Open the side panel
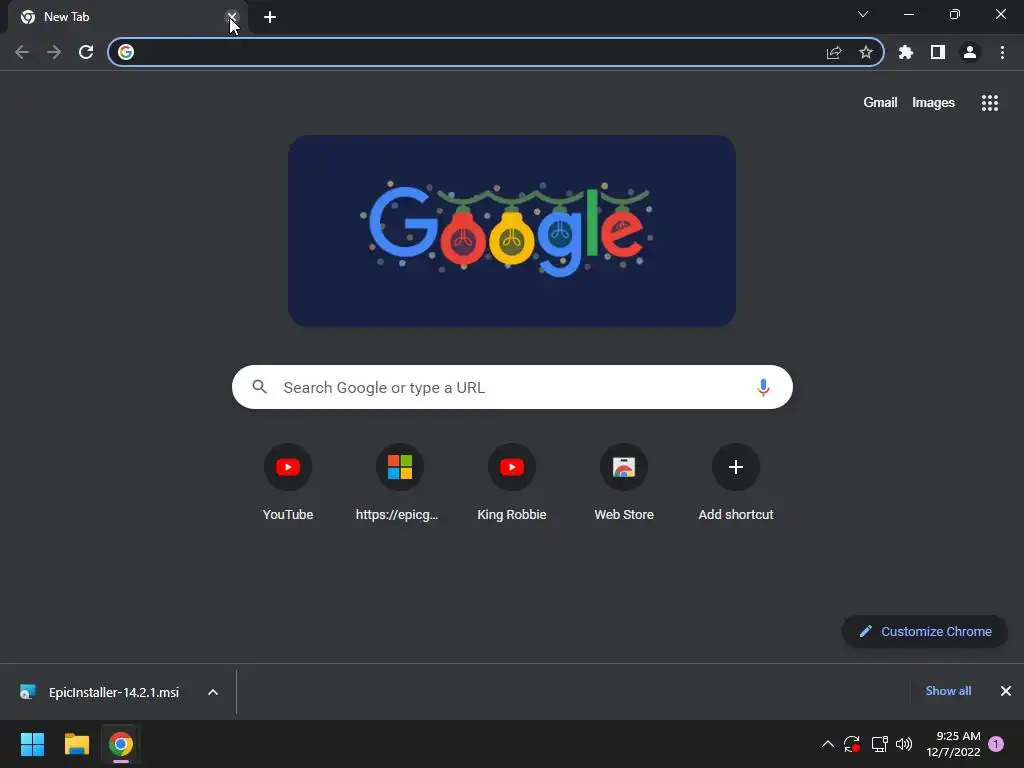Image resolution: width=1024 pixels, height=768 pixels. pos(938,52)
